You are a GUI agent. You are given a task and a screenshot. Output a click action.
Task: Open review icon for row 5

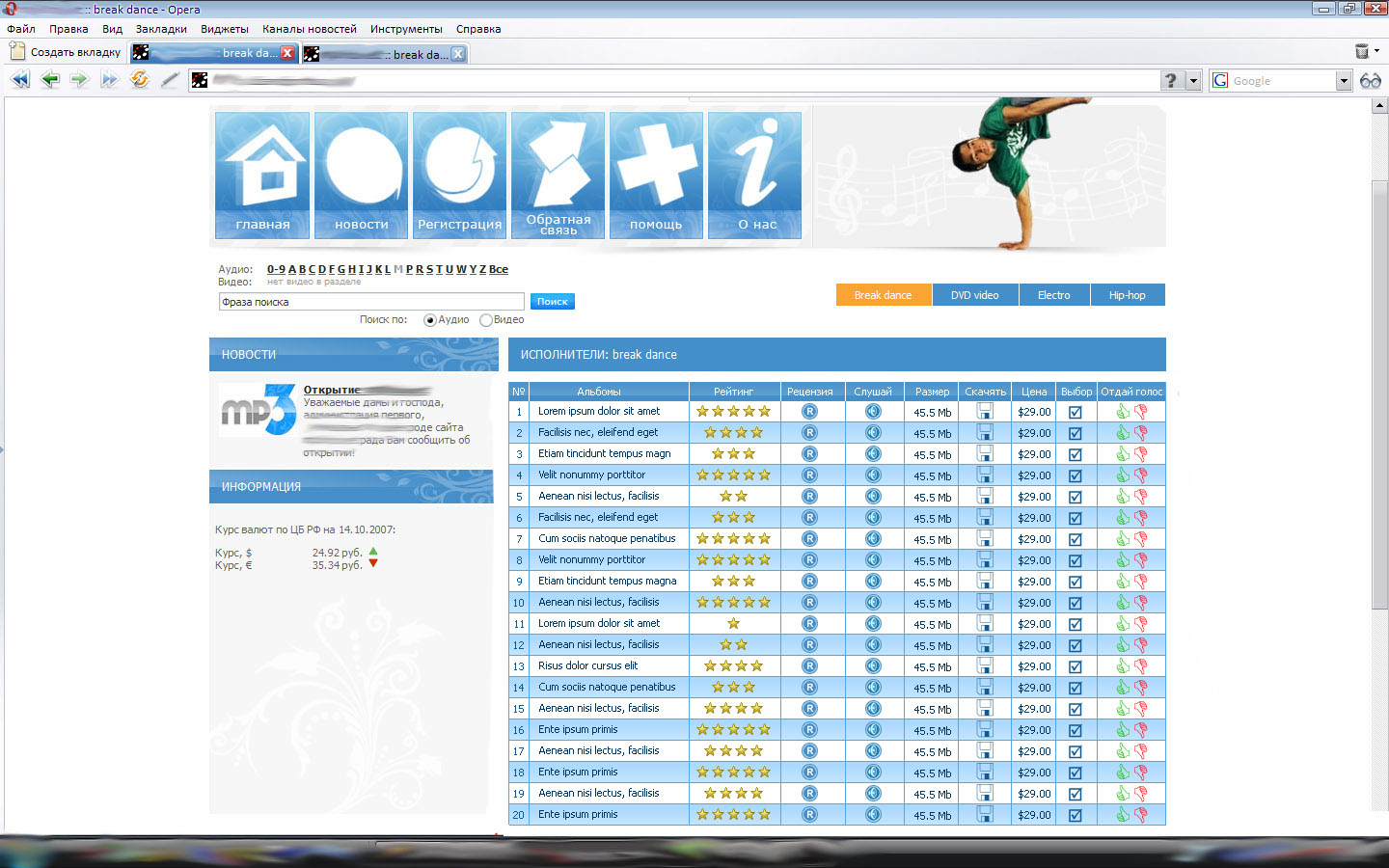tap(809, 496)
